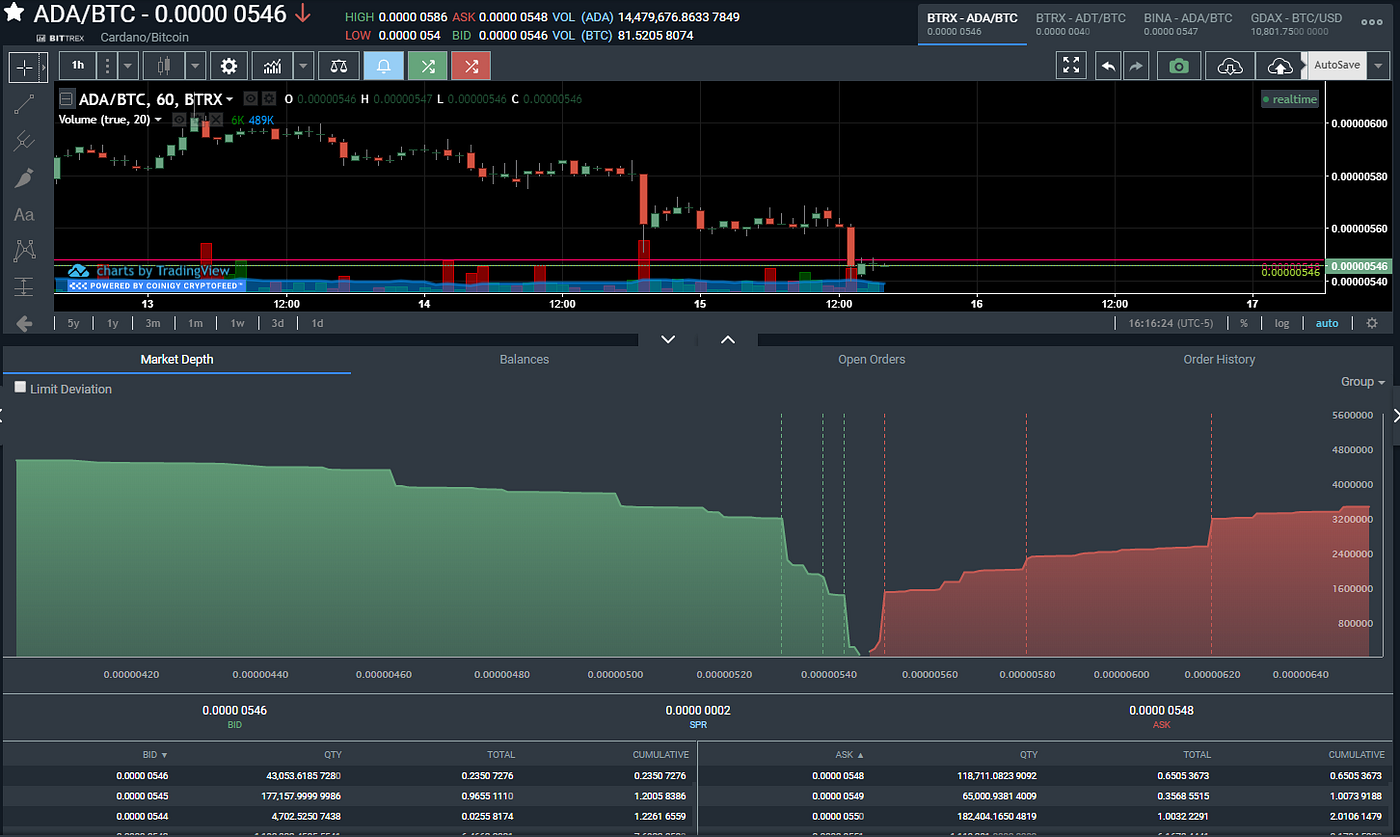Image resolution: width=1400 pixels, height=837 pixels.
Task: Open chart settings gear in top toolbar
Action: [229, 66]
